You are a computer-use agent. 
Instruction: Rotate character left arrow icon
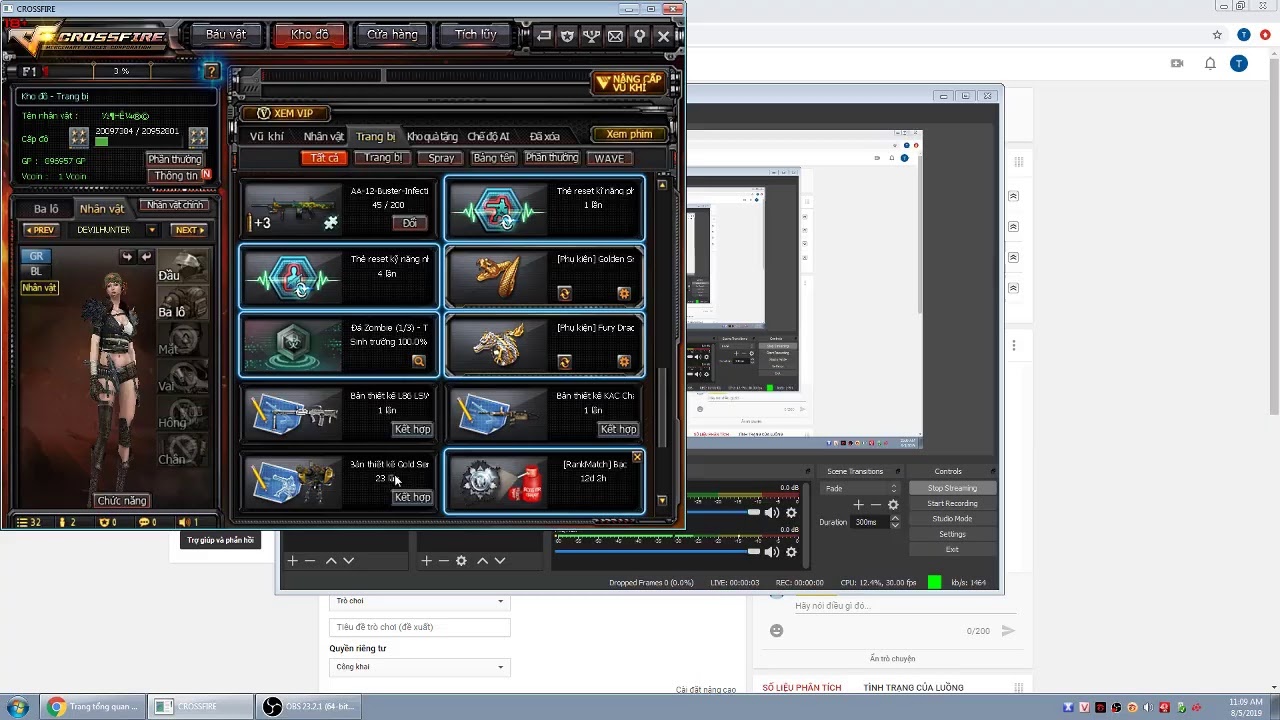pyautogui.click(x=127, y=257)
